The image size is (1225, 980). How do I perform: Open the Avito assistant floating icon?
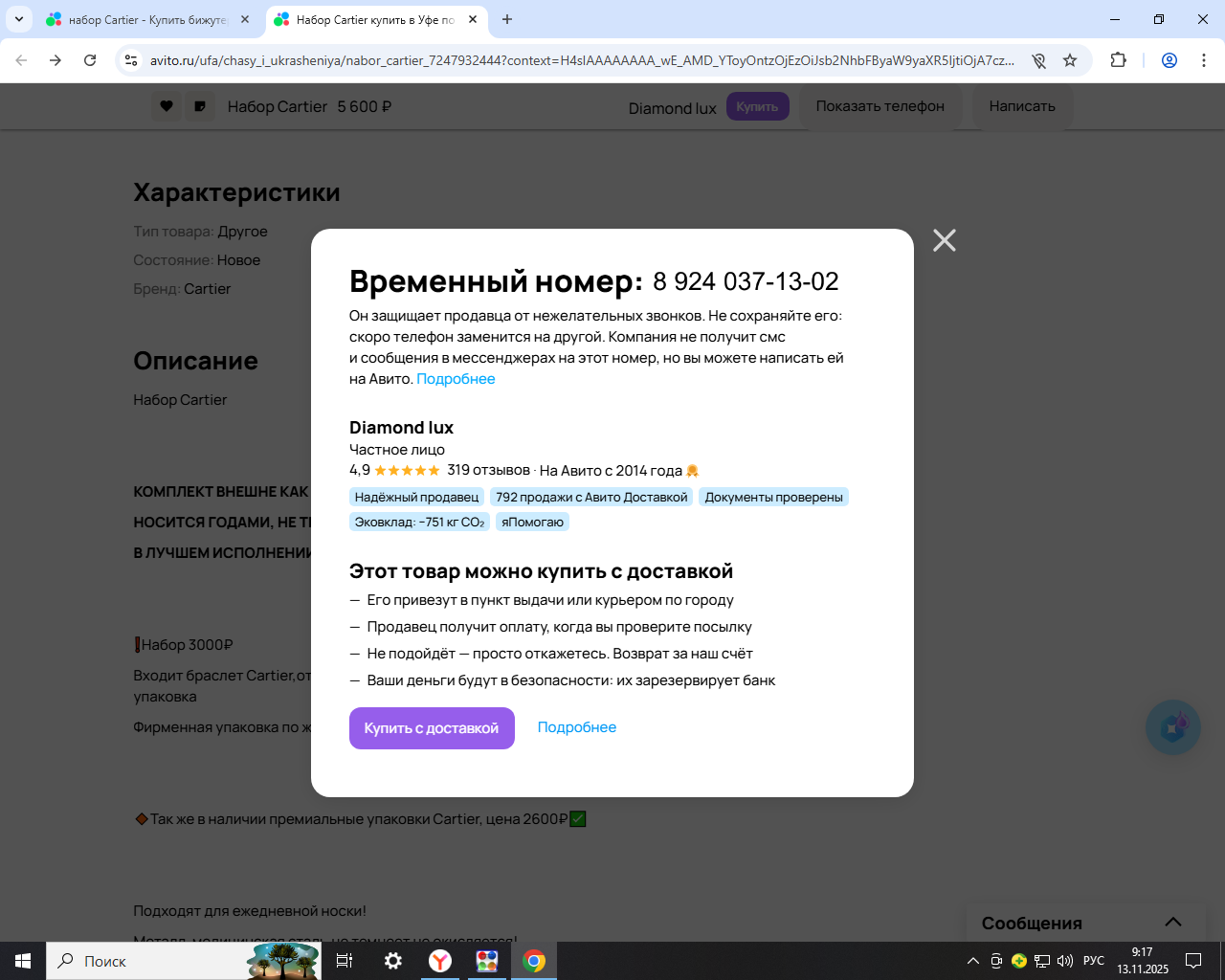(x=1173, y=727)
